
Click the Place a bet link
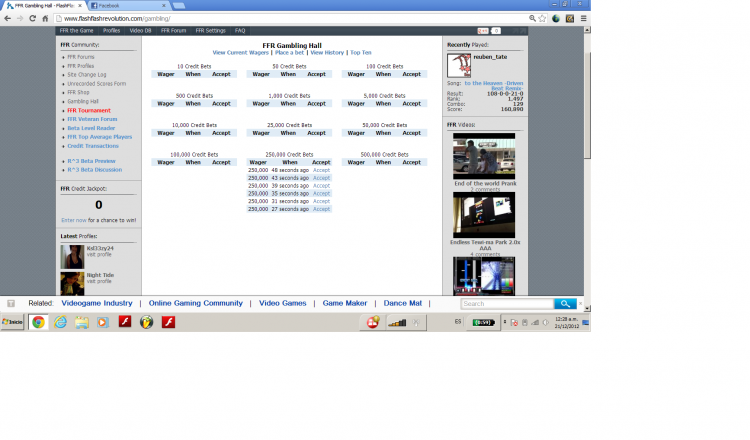point(277,52)
